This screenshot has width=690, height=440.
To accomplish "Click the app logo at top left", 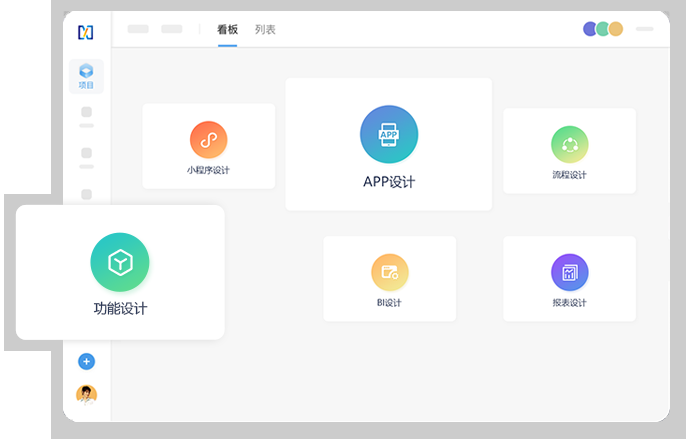I will click(x=86, y=32).
